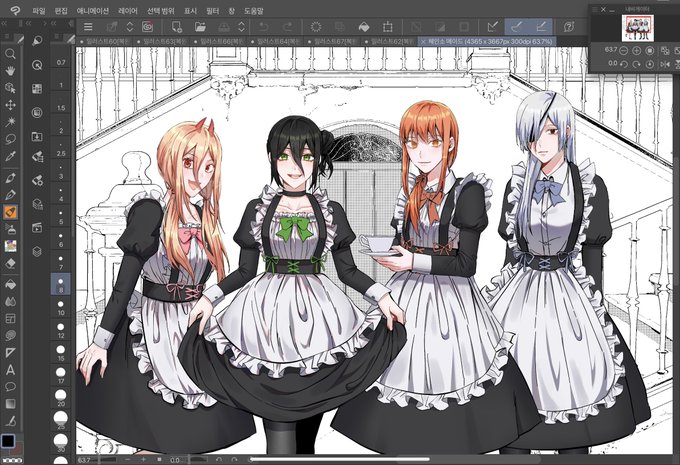
Task: Select the Balloon speech bubble tool
Action: (x=10, y=386)
